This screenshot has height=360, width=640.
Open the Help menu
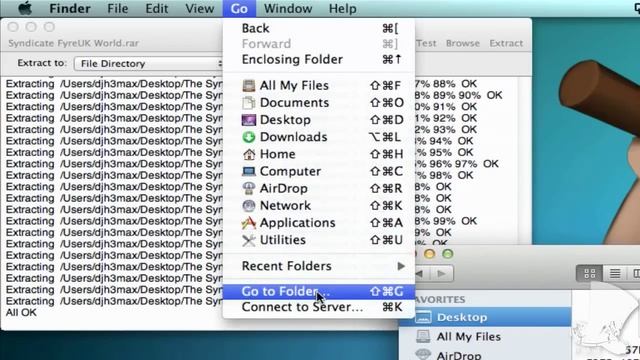342,9
